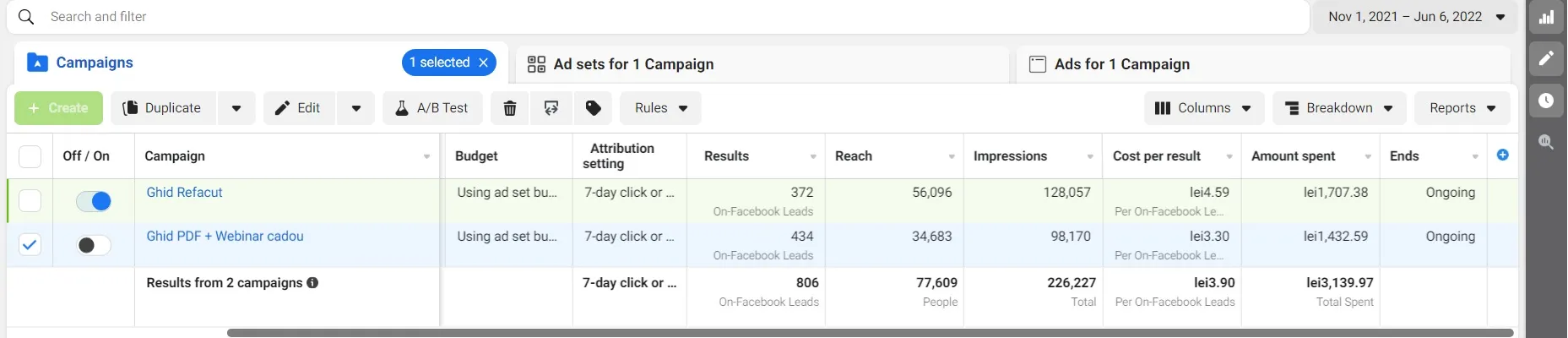Viewport: 1568px width, 338px height.
Task: Click the A/B Test button
Action: (432, 108)
